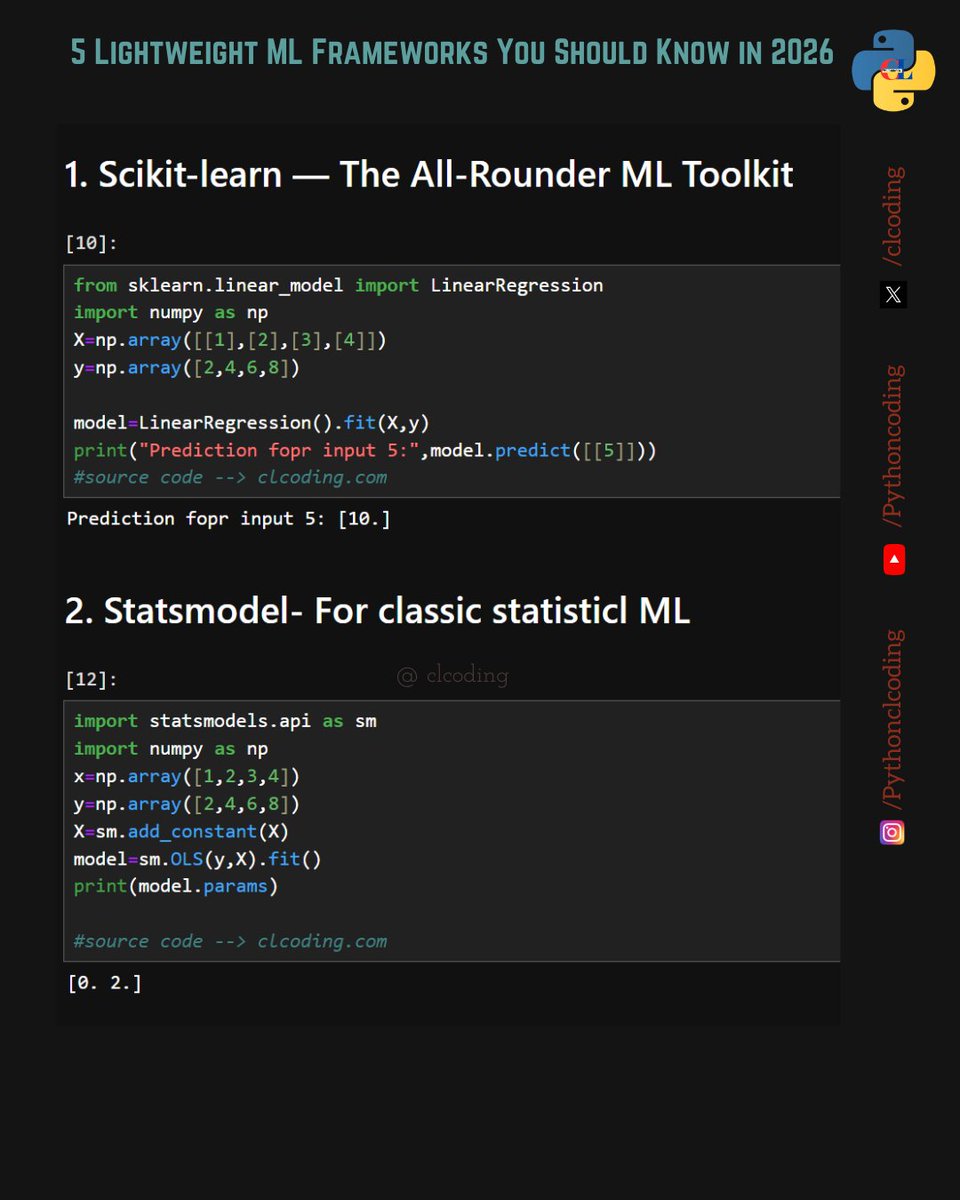Click line 'model=LinearRegression().fit(X,y)'
Image resolution: width=960 pixels, height=1200 pixels.
pos(252,422)
